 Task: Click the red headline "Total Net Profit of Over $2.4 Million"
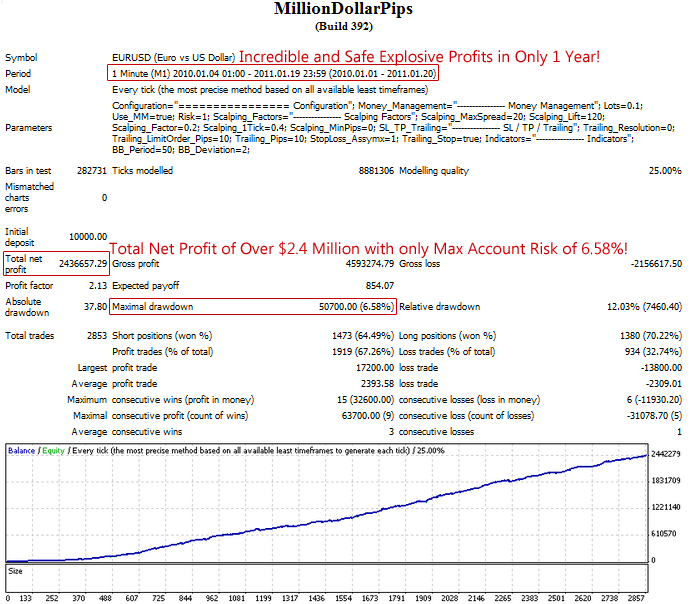235,249
